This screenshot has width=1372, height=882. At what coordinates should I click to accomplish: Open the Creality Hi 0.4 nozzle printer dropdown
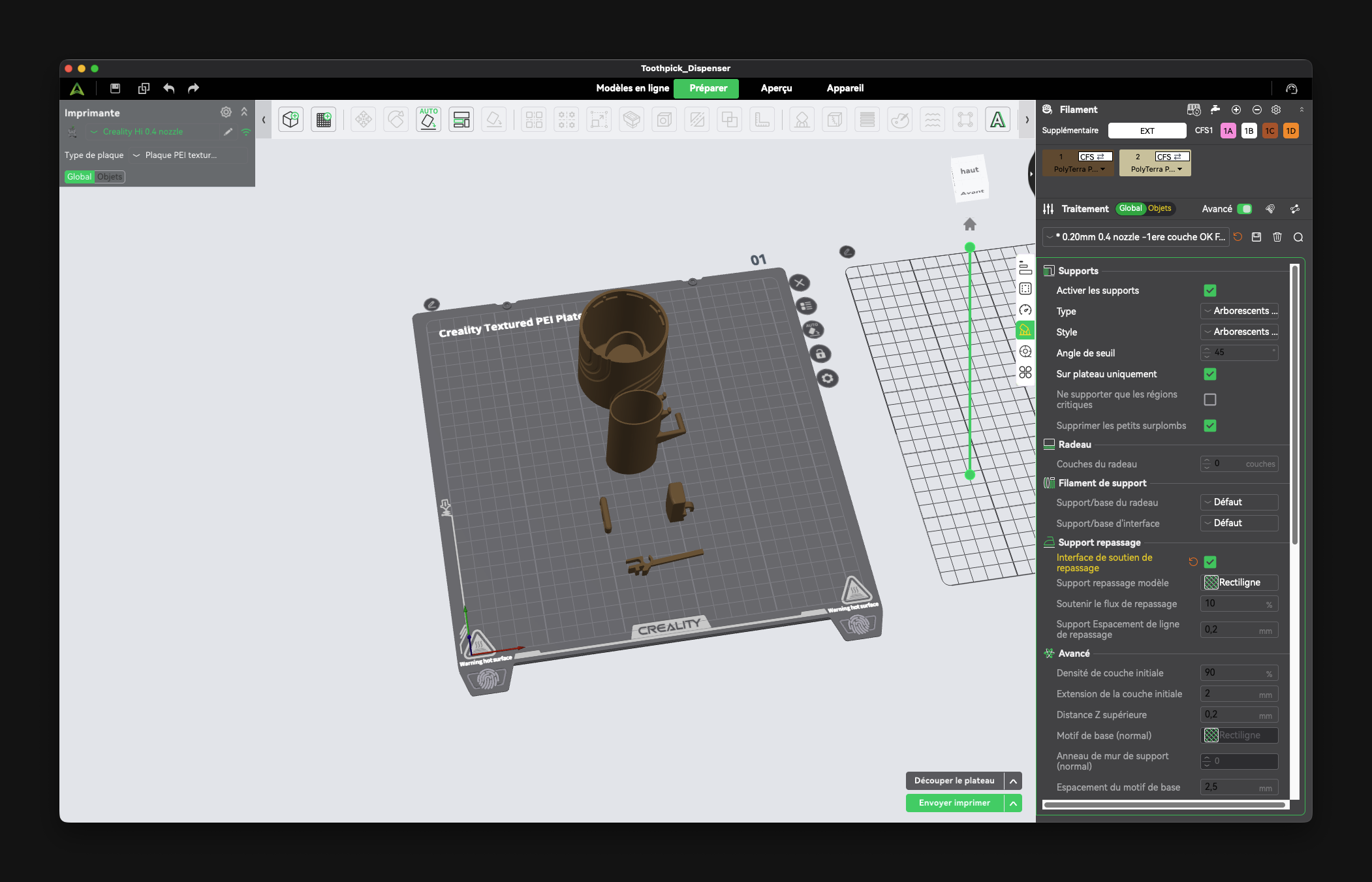coord(154,132)
